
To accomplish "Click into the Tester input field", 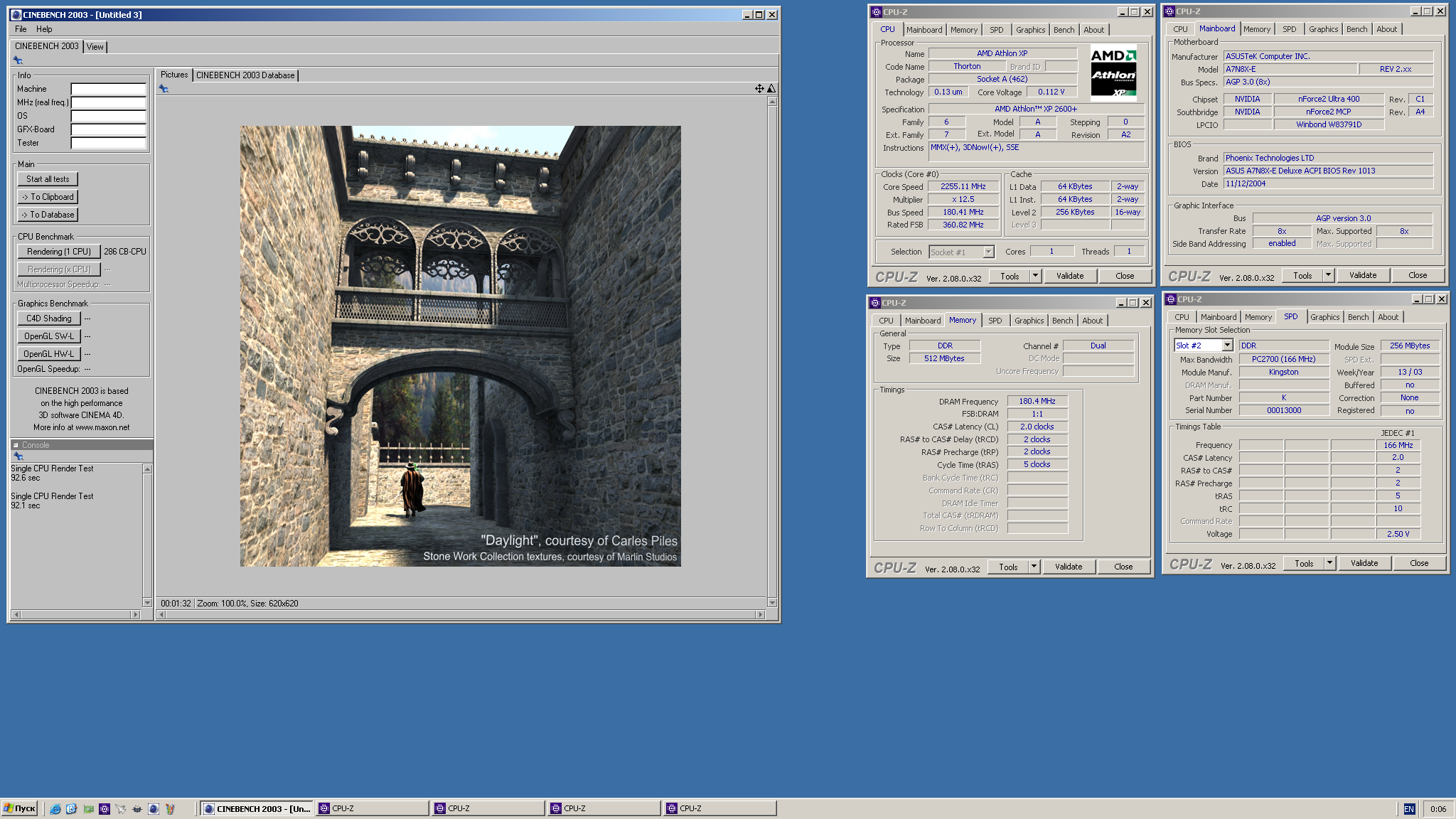I will pos(109,143).
